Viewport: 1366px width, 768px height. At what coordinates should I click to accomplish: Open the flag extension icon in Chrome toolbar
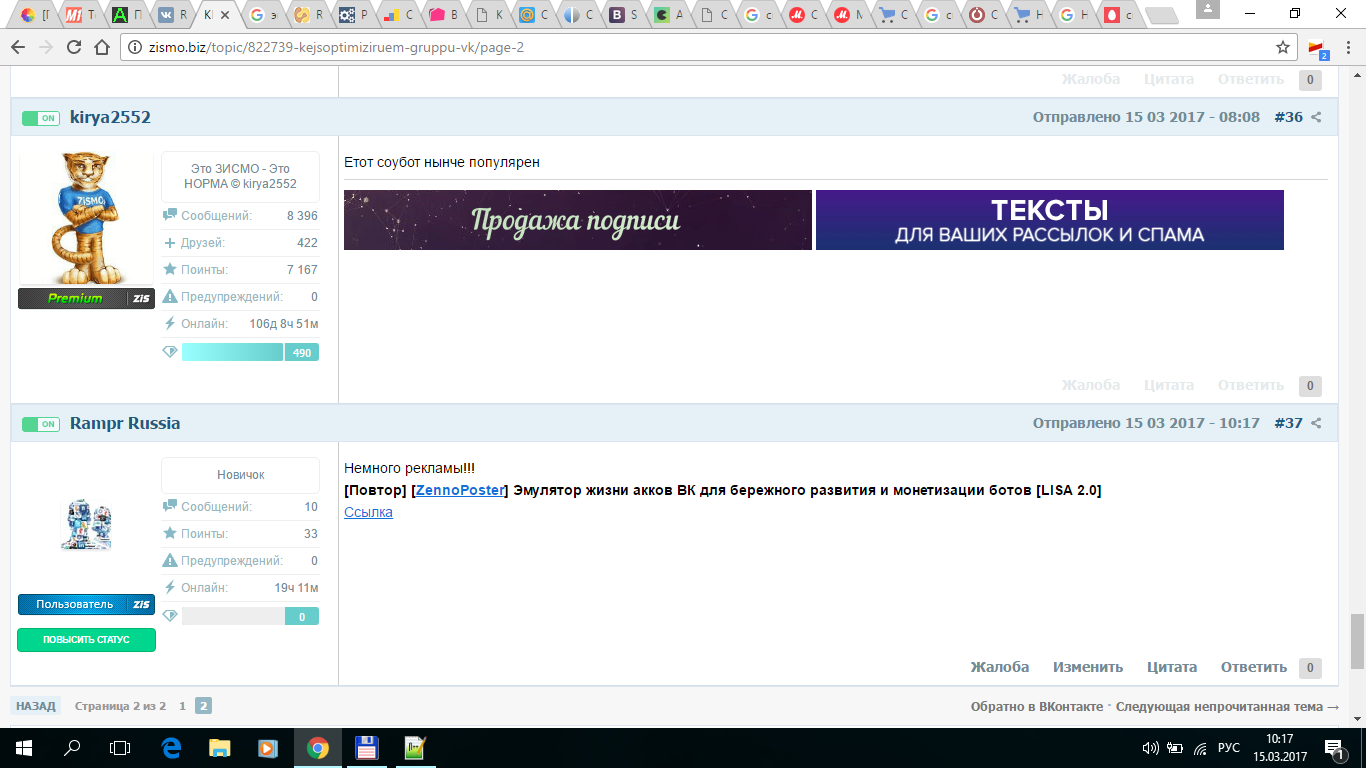pos(1318,48)
